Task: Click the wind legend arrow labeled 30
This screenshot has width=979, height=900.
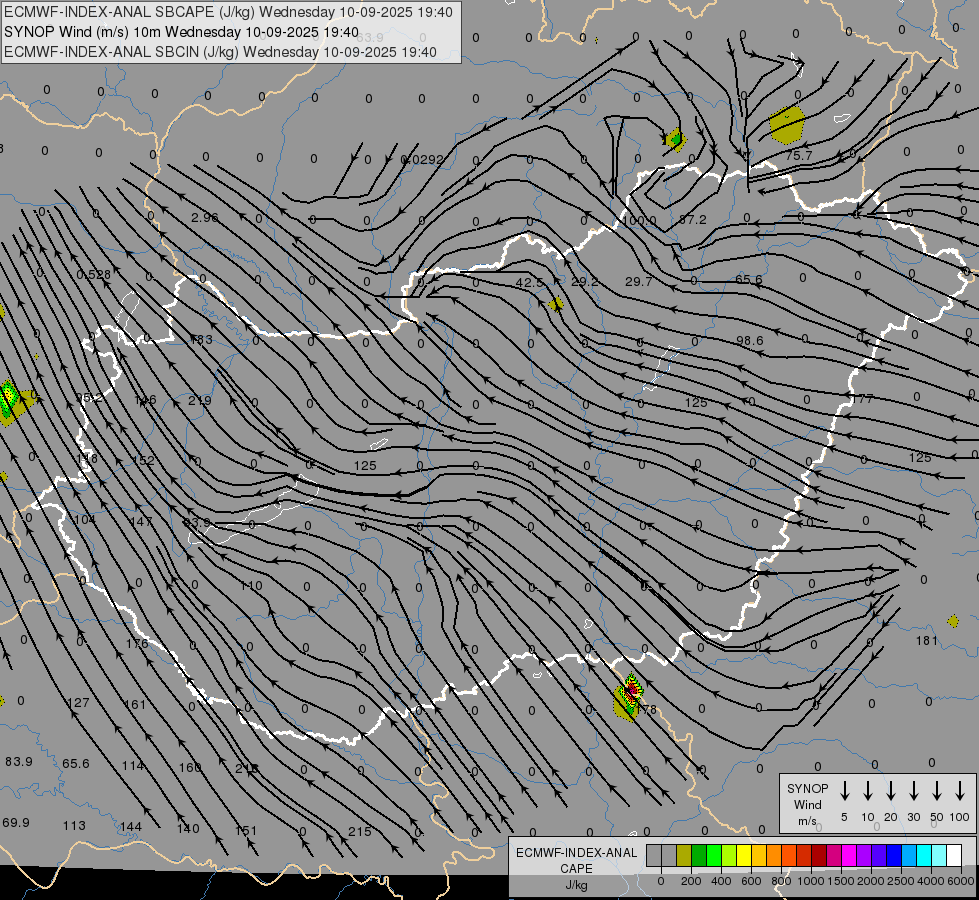Action: 913,791
